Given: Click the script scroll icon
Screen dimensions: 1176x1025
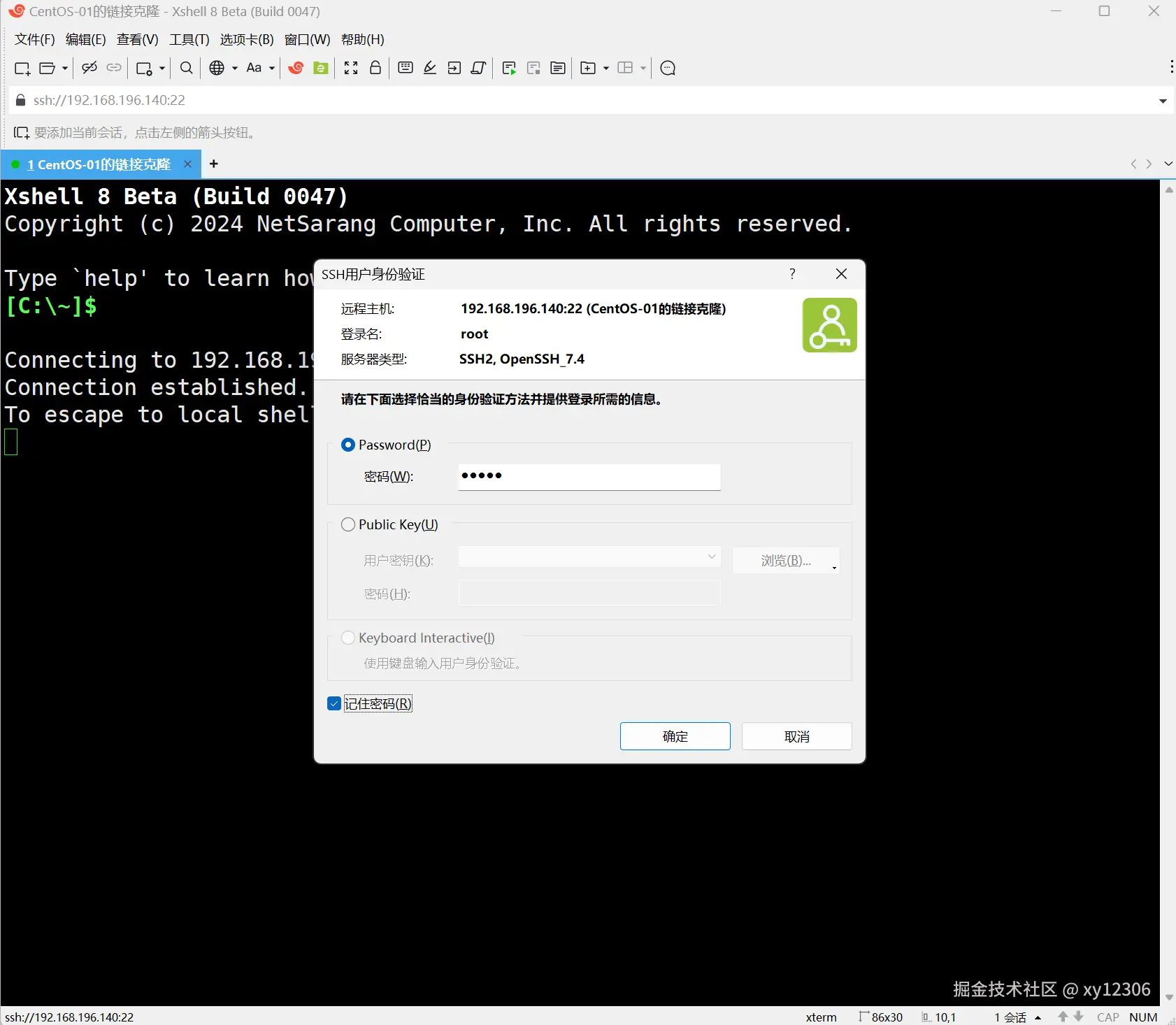Looking at the screenshot, I should click(479, 68).
